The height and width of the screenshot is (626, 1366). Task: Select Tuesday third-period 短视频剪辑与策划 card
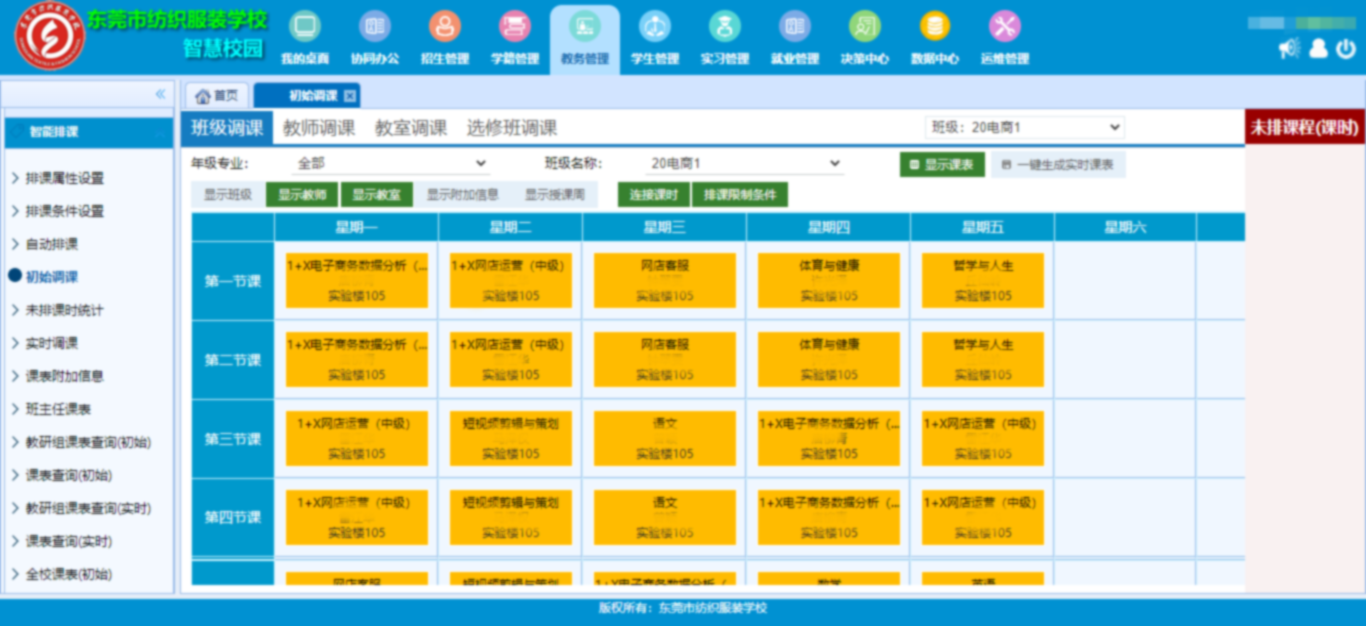[511, 439]
